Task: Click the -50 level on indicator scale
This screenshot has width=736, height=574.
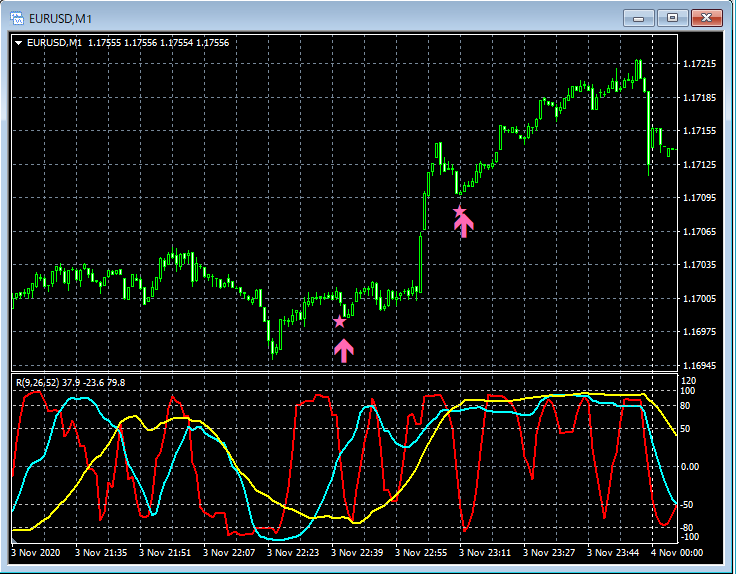Action: 687,505
